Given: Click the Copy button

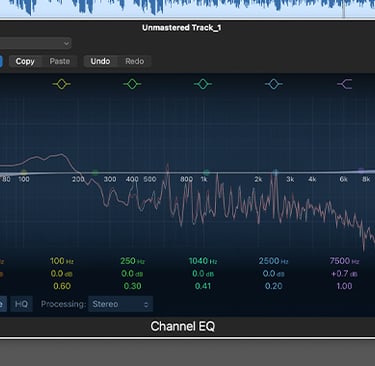Looking at the screenshot, I should pos(25,61).
